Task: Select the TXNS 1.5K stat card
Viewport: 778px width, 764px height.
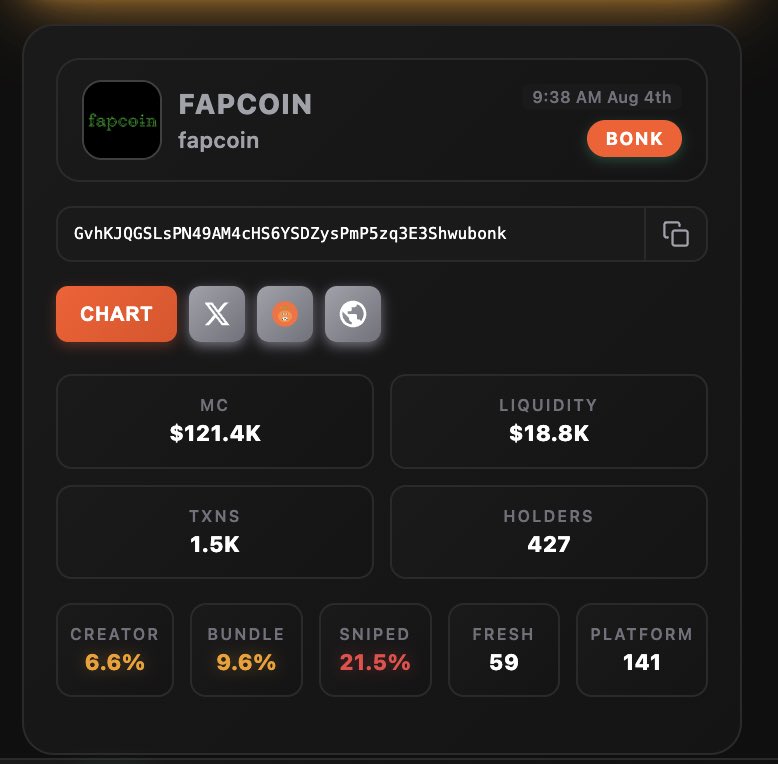Action: coord(215,532)
